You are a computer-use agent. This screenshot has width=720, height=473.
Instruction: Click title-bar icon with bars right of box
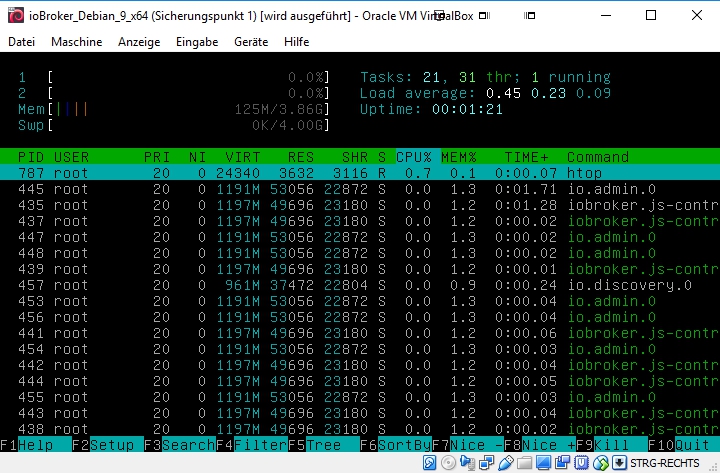pos(484,16)
